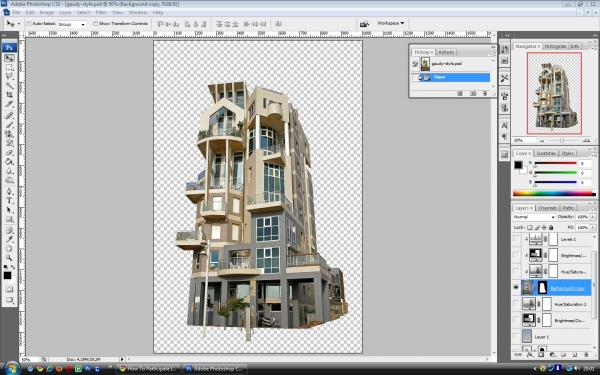Switch to the Channels tab
Image resolution: width=600 pixels, height=375 pixels.
[547, 208]
